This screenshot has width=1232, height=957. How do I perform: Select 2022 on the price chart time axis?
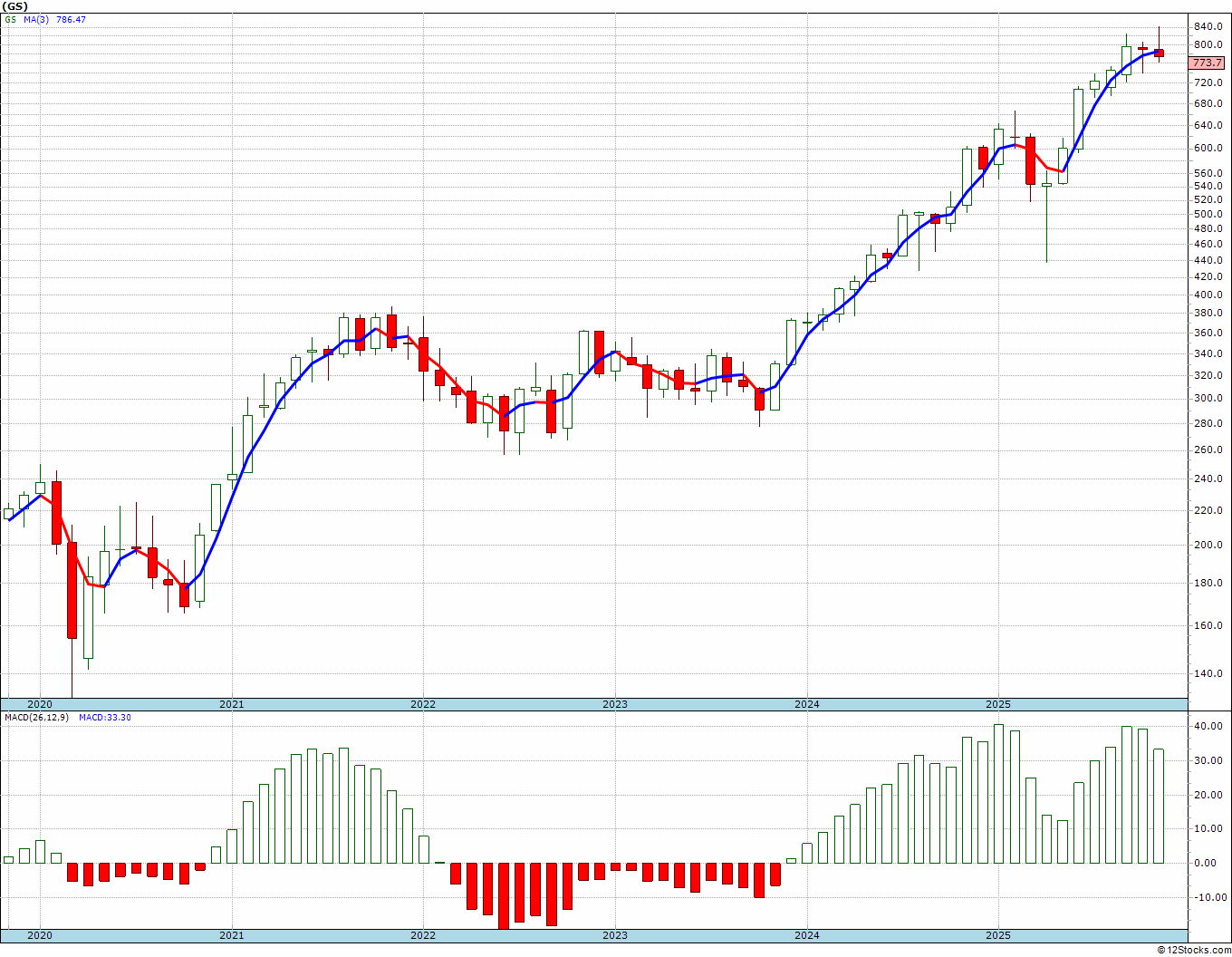click(x=423, y=704)
